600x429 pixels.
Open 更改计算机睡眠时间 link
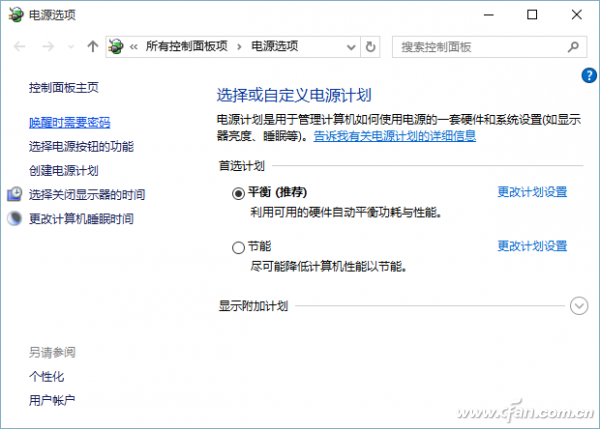point(81,219)
